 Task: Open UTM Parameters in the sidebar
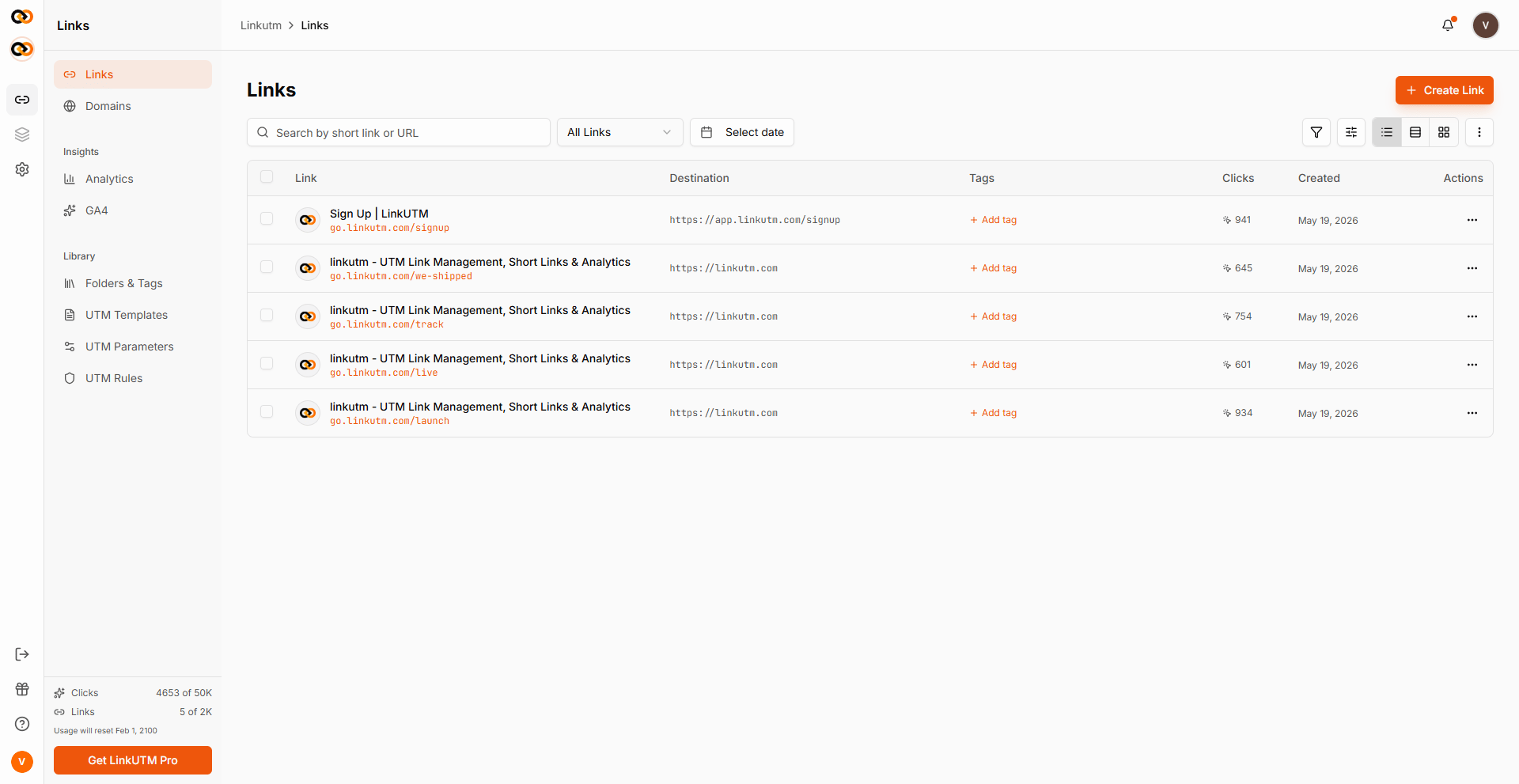click(133, 347)
